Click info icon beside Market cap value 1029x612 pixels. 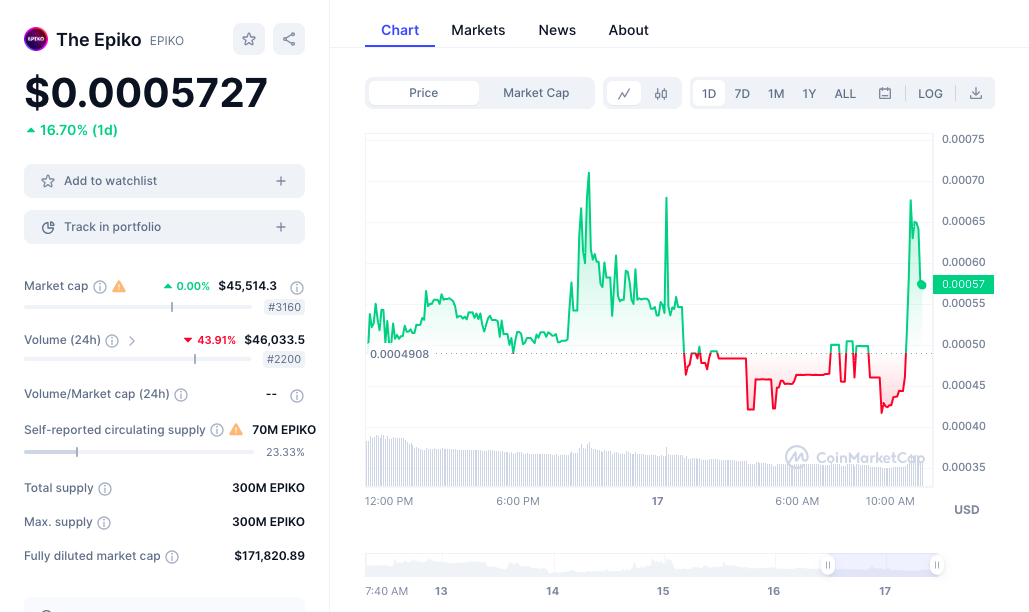297,287
